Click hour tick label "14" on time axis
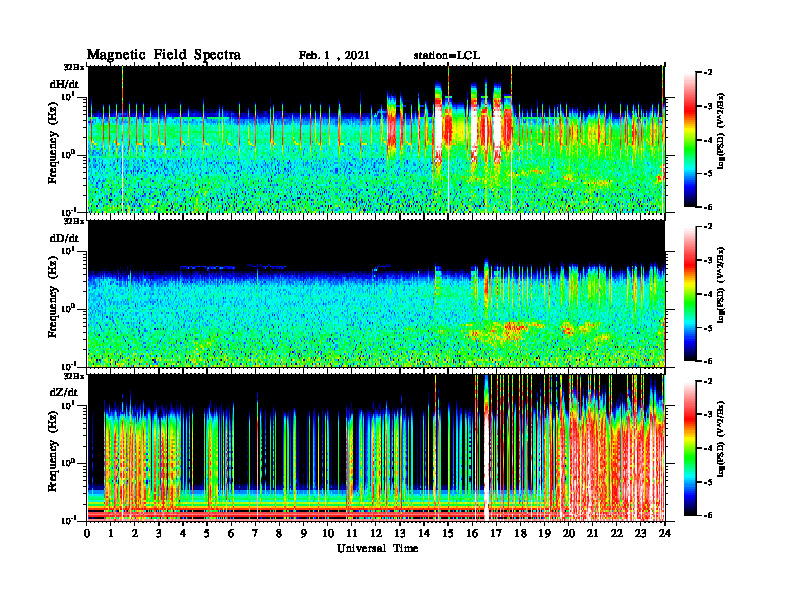Viewport: 792px width, 612px height. [424, 533]
